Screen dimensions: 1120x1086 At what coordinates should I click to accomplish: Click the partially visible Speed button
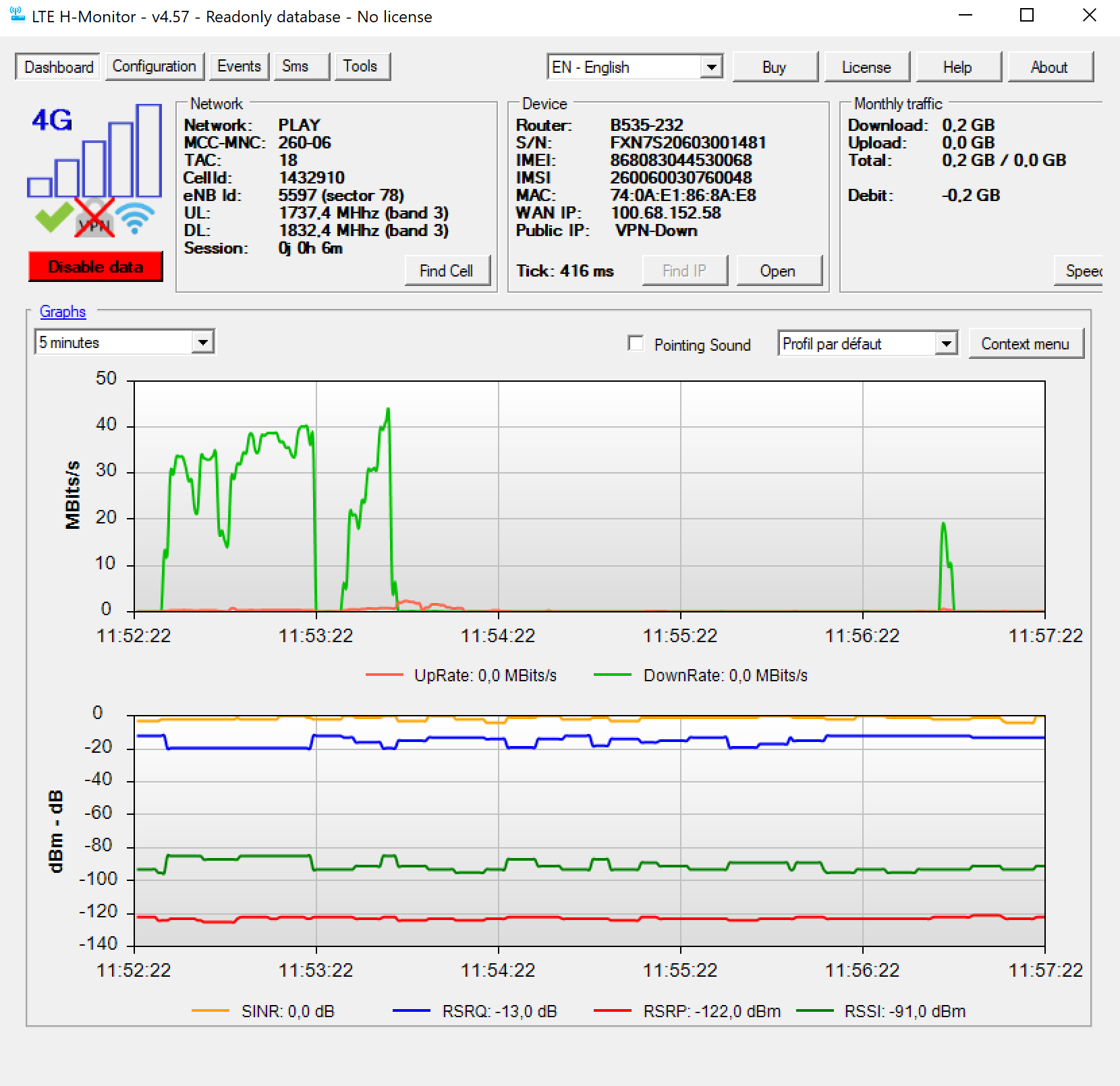coord(1079,270)
